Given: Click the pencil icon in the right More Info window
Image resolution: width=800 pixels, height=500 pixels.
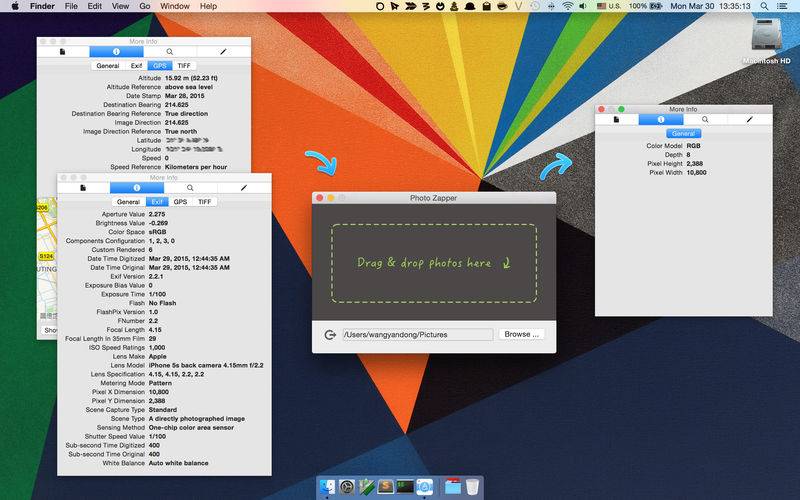Looking at the screenshot, I should [749, 119].
